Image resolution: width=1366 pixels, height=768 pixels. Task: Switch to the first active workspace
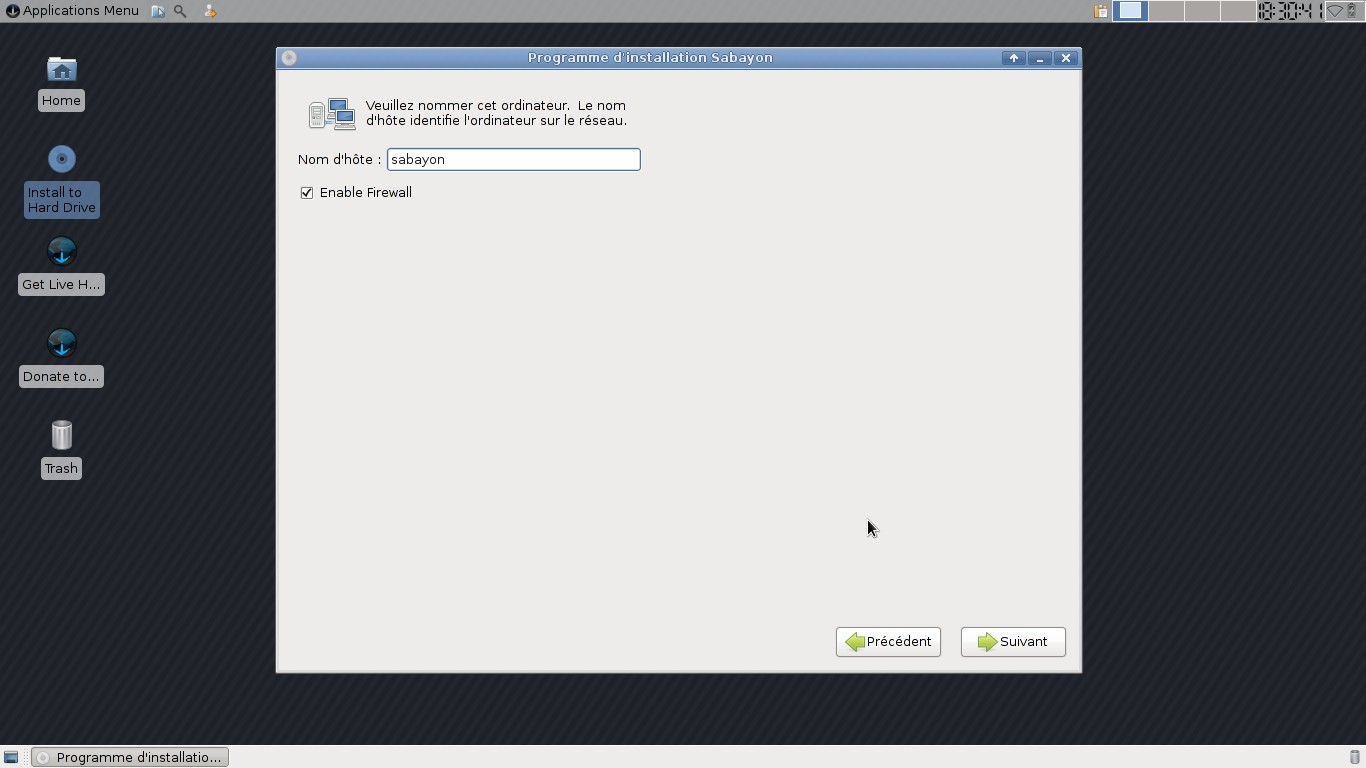pos(1130,11)
